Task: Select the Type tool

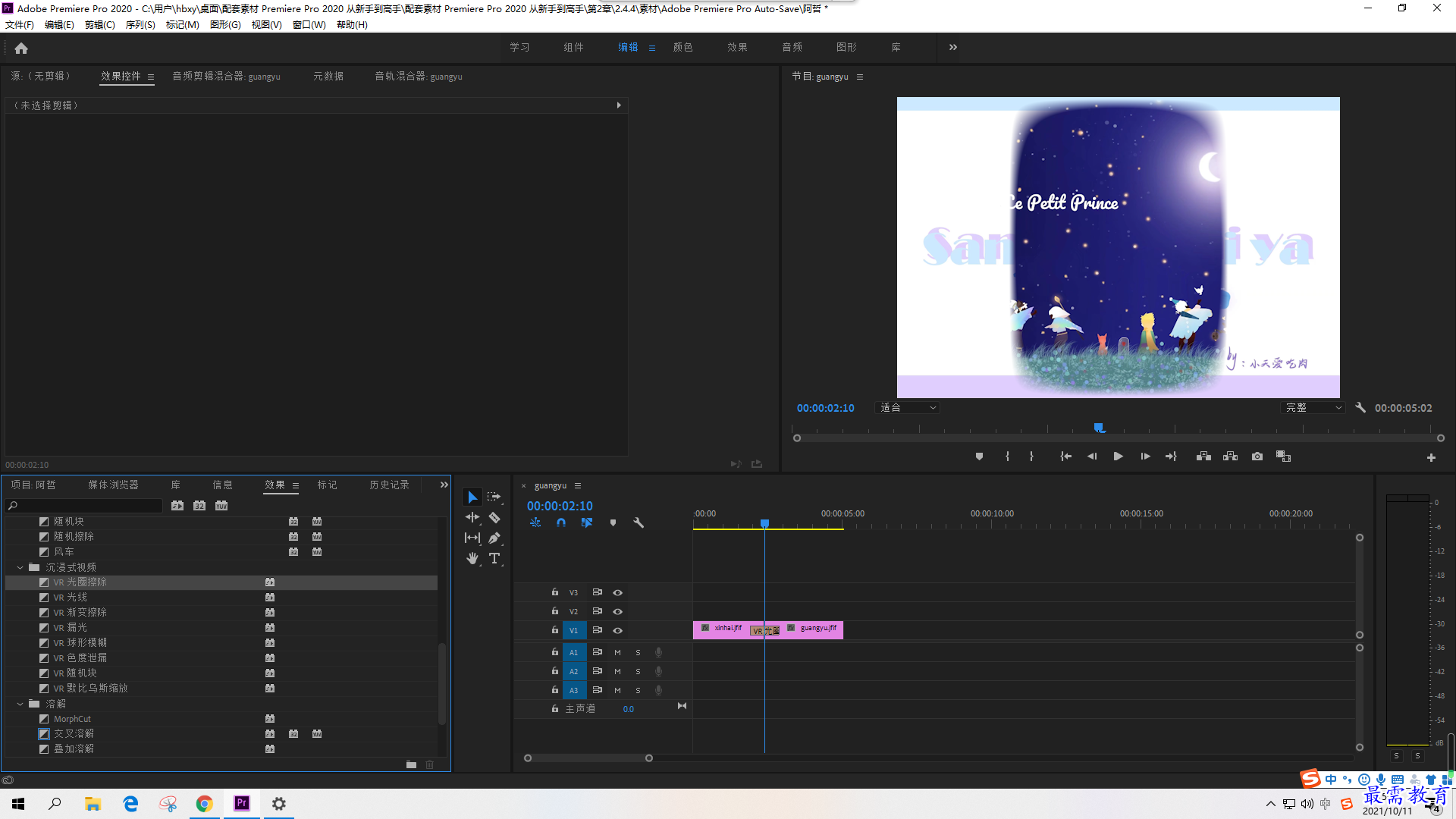Action: pyautogui.click(x=494, y=558)
